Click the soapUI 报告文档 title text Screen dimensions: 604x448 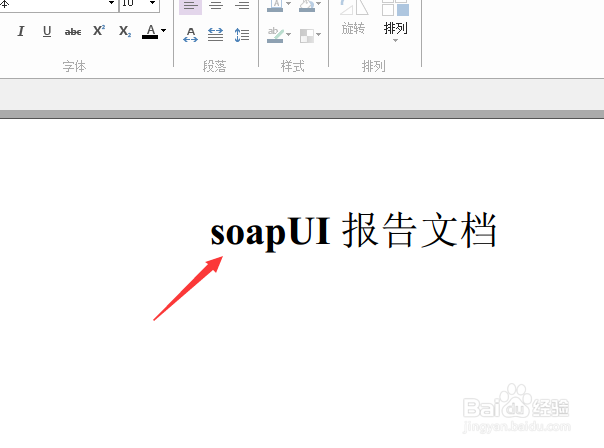click(354, 230)
